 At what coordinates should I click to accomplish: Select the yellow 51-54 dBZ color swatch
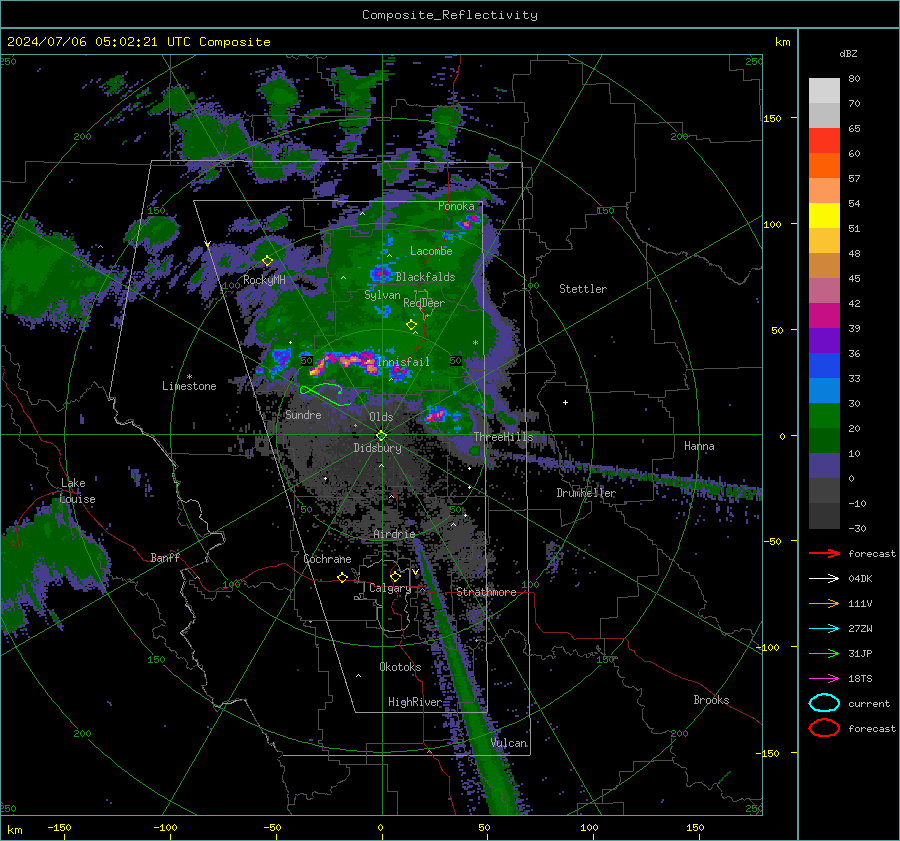click(824, 216)
